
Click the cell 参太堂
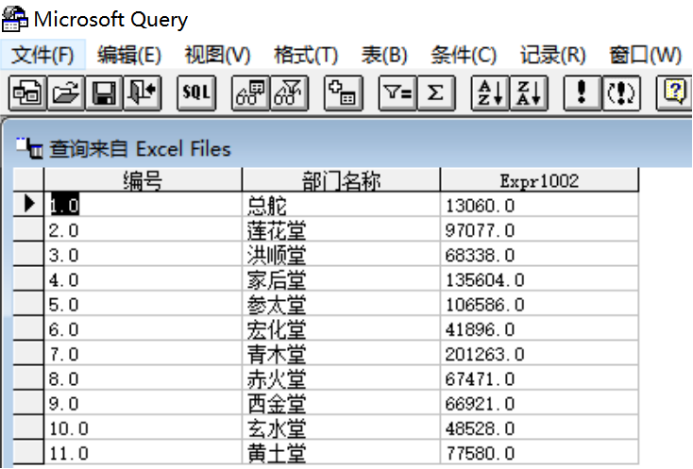pos(341,304)
